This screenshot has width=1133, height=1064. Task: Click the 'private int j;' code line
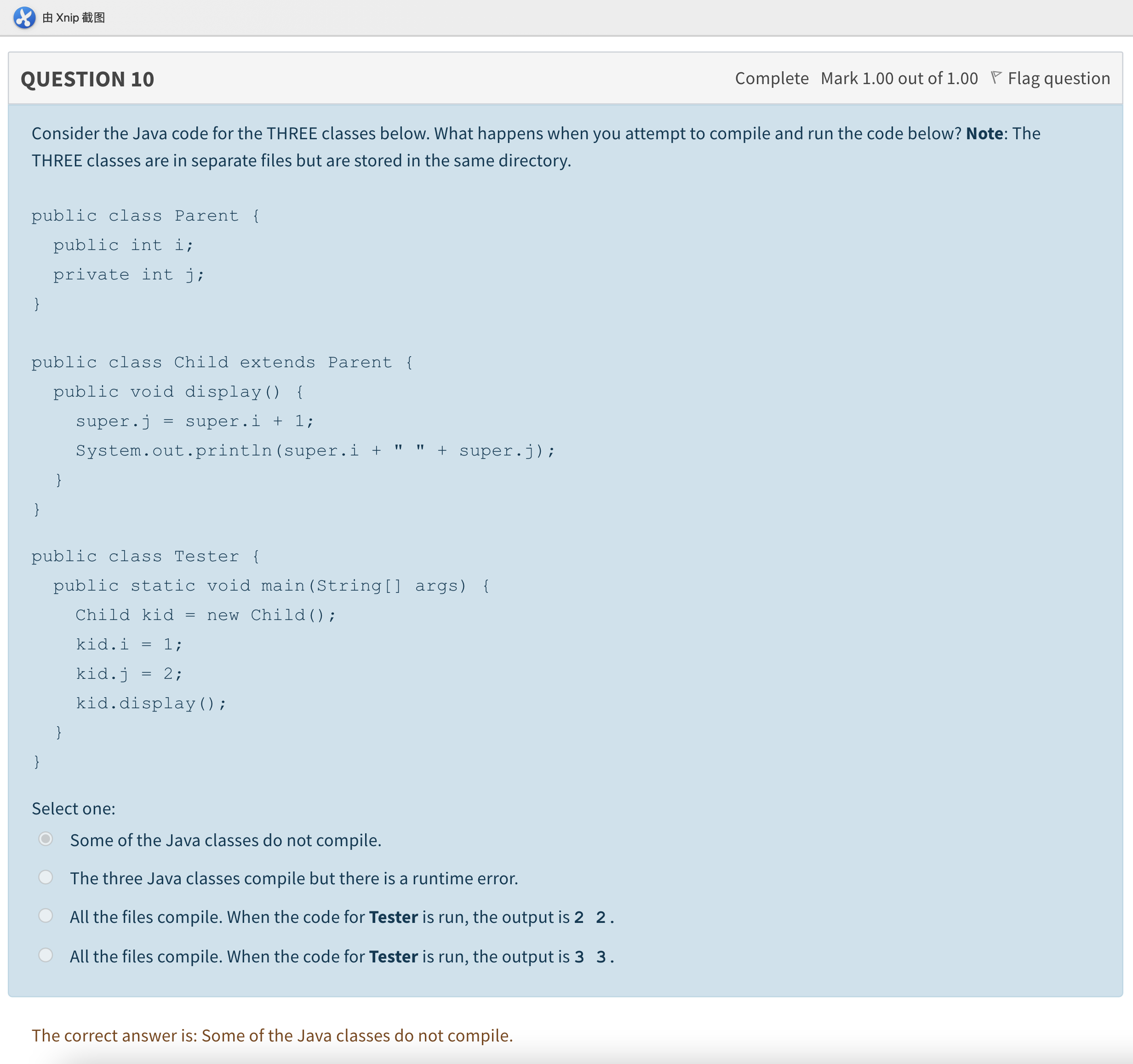tap(129, 274)
